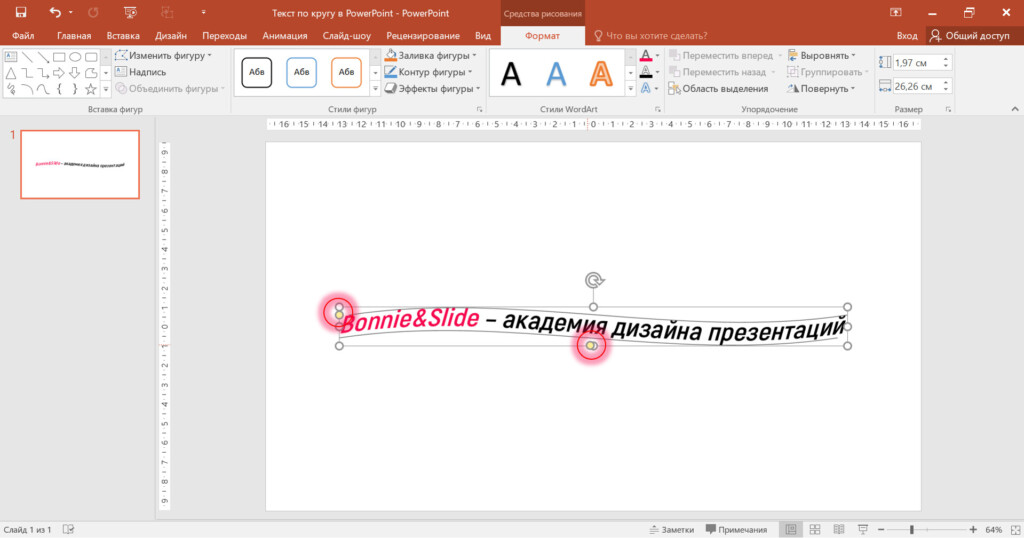The image size is (1024, 538).
Task: Select the arrow line shape
Action: point(43,57)
